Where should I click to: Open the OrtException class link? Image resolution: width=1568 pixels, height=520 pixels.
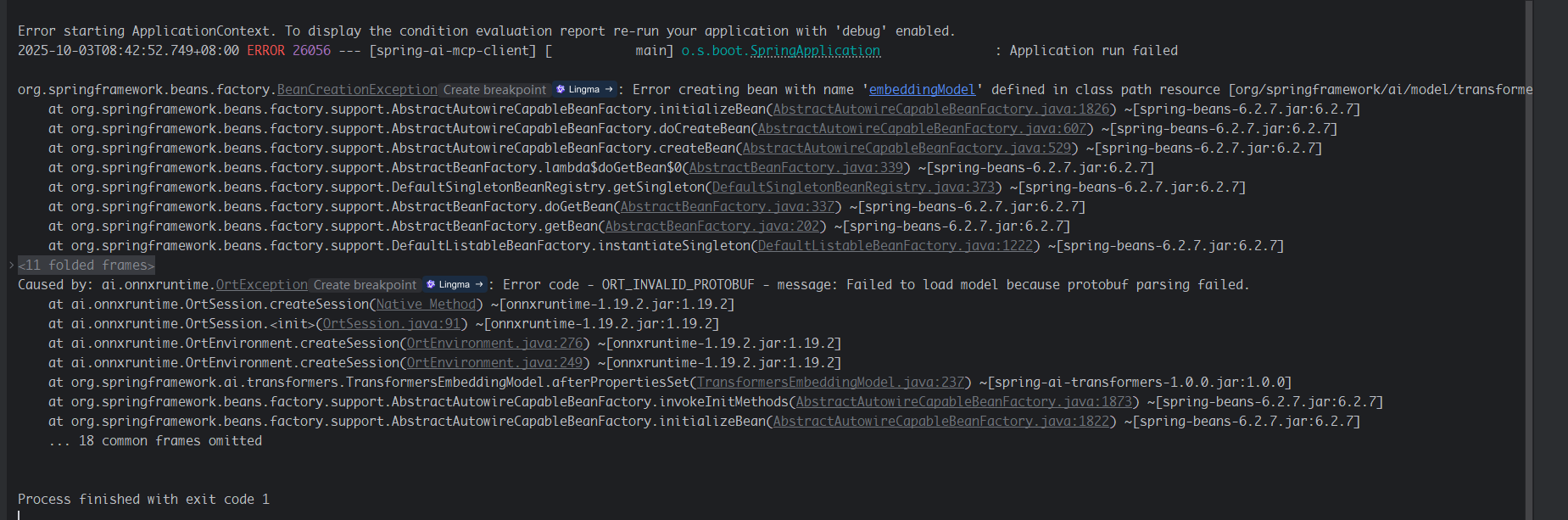pos(261,285)
